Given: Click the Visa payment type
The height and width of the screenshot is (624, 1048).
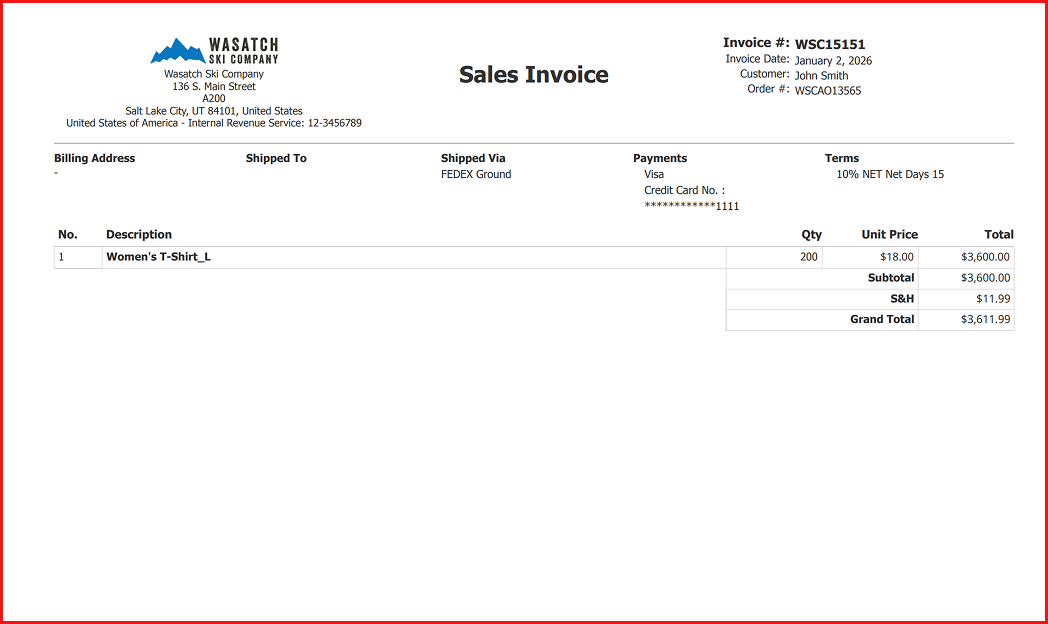Looking at the screenshot, I should [654, 174].
